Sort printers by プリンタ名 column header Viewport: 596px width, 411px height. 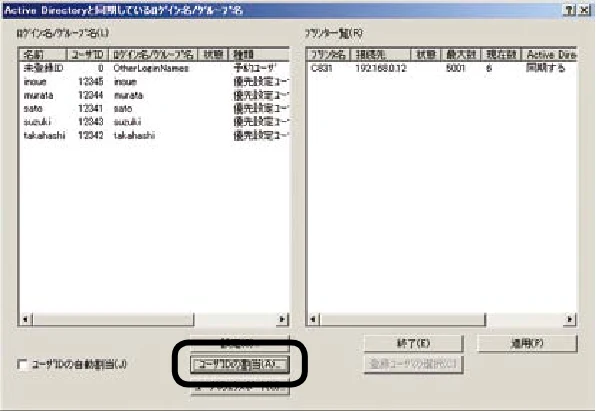328,54
